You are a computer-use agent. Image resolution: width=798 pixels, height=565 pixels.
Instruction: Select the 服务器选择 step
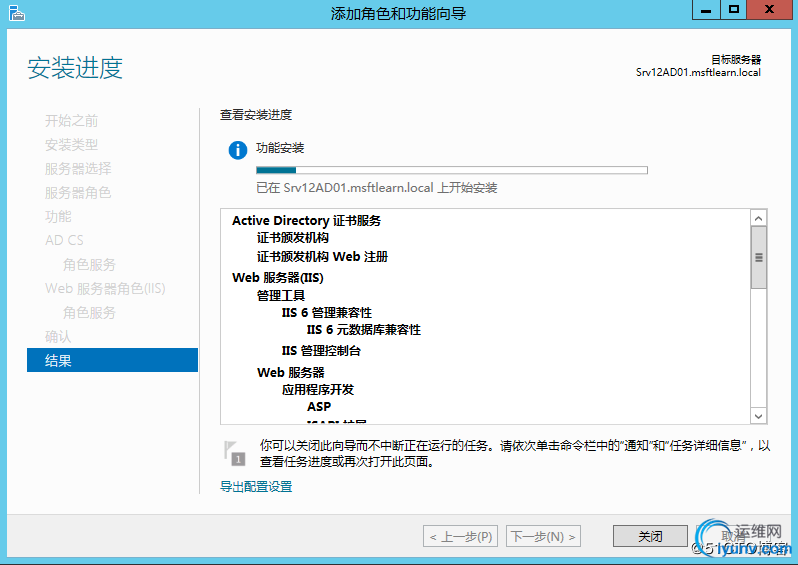[x=78, y=168]
